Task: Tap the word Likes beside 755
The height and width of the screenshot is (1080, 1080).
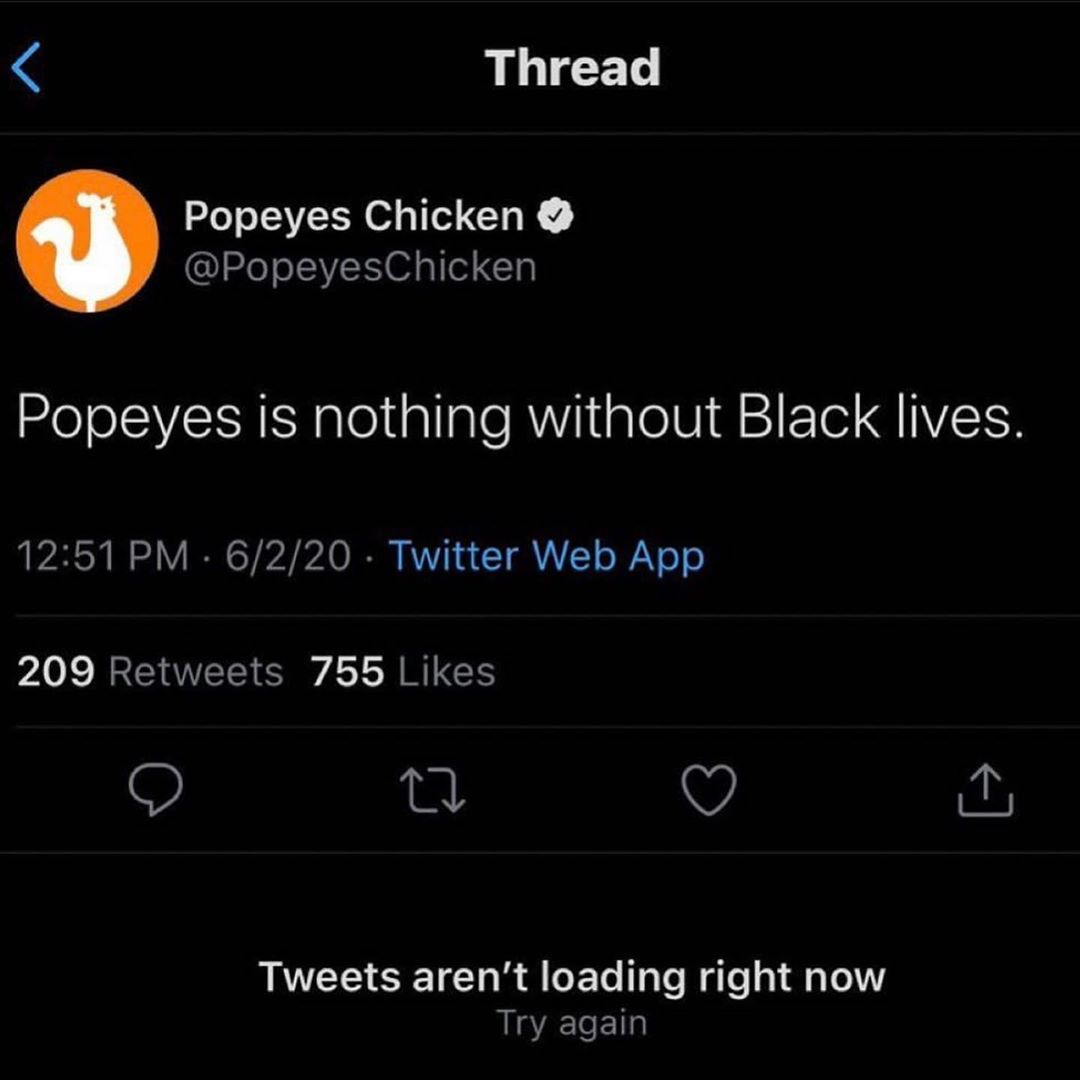Action: [447, 672]
